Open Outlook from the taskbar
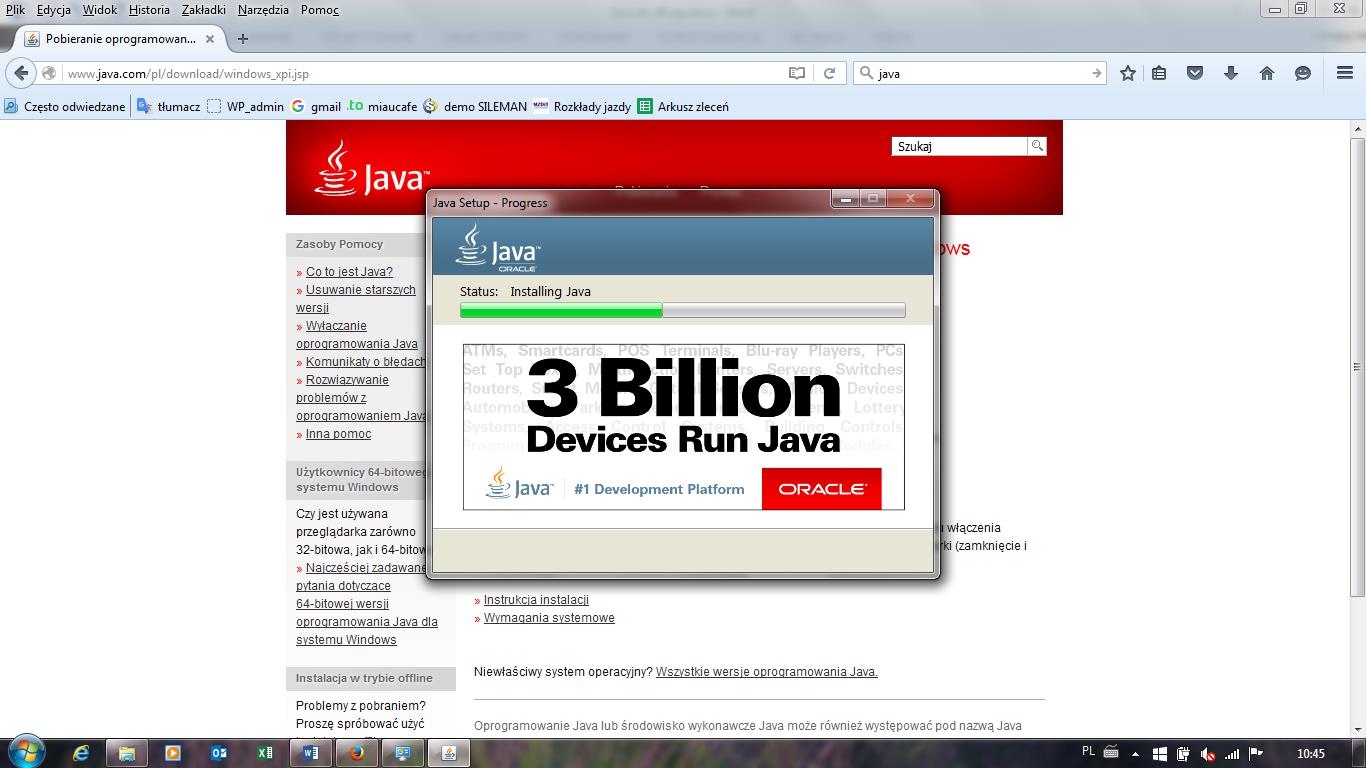 (219, 753)
